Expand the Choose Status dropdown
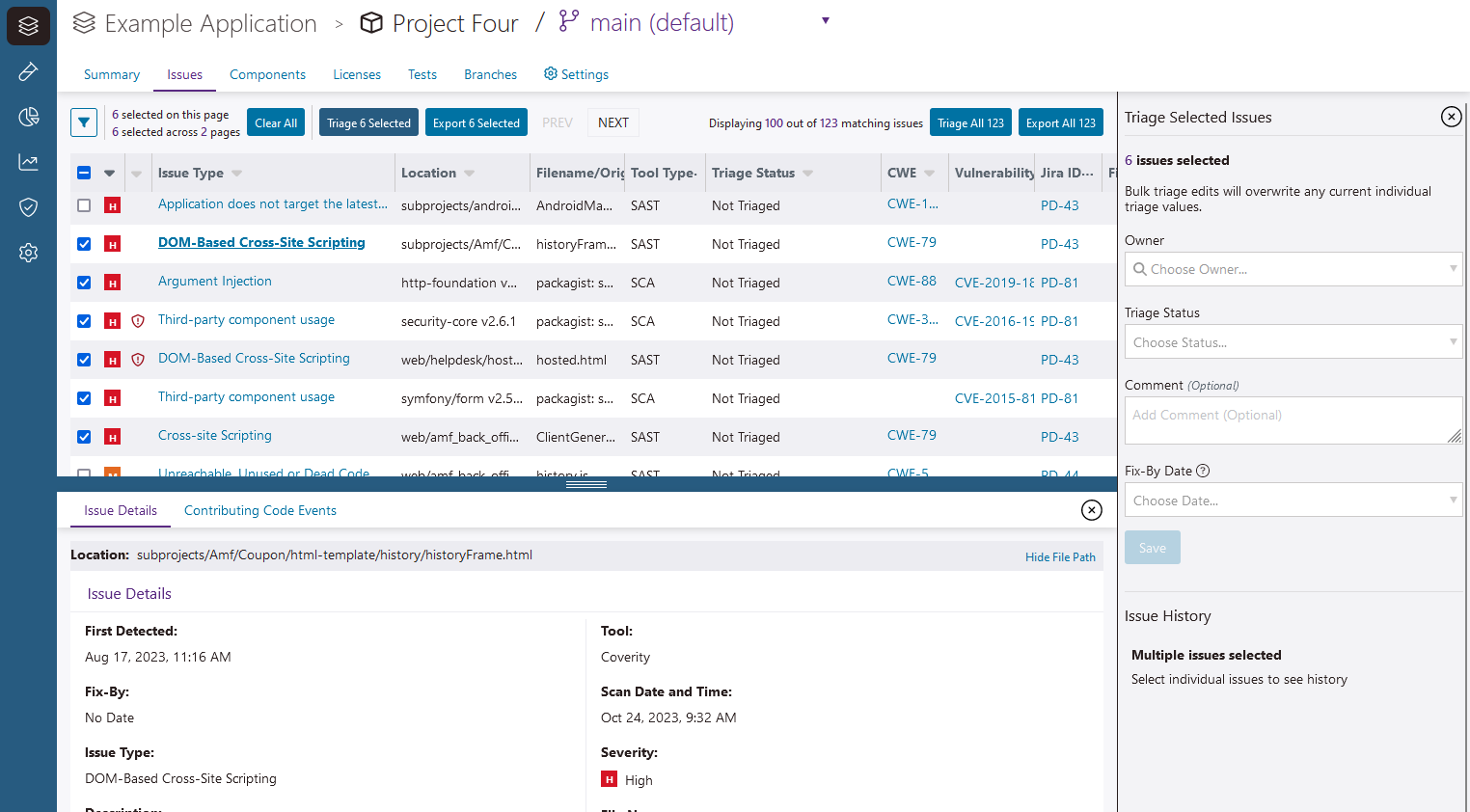Viewport: 1470px width, 812px height. [x=1293, y=342]
